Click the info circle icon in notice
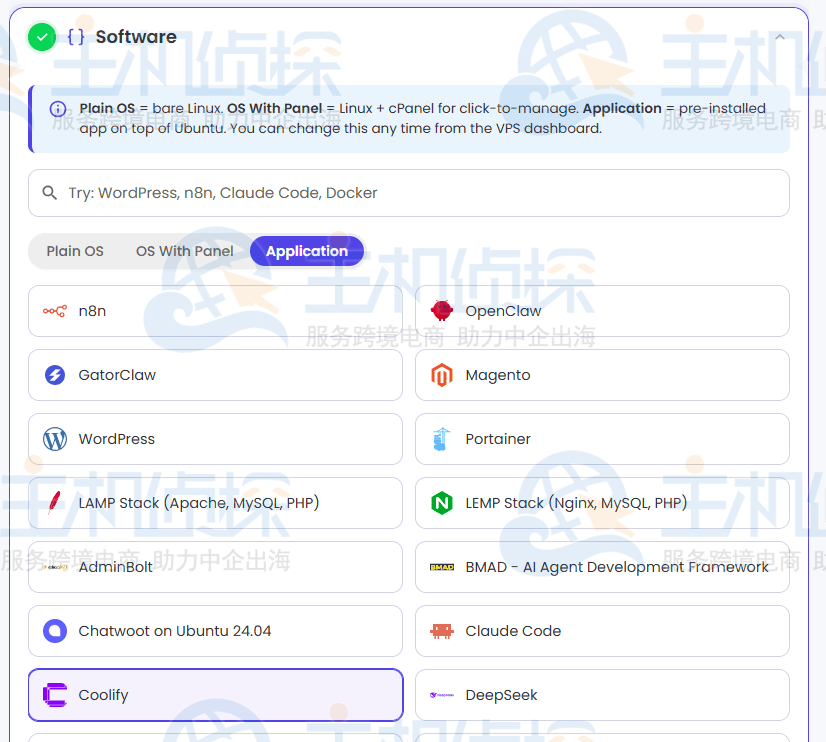826x742 pixels. click(x=57, y=109)
